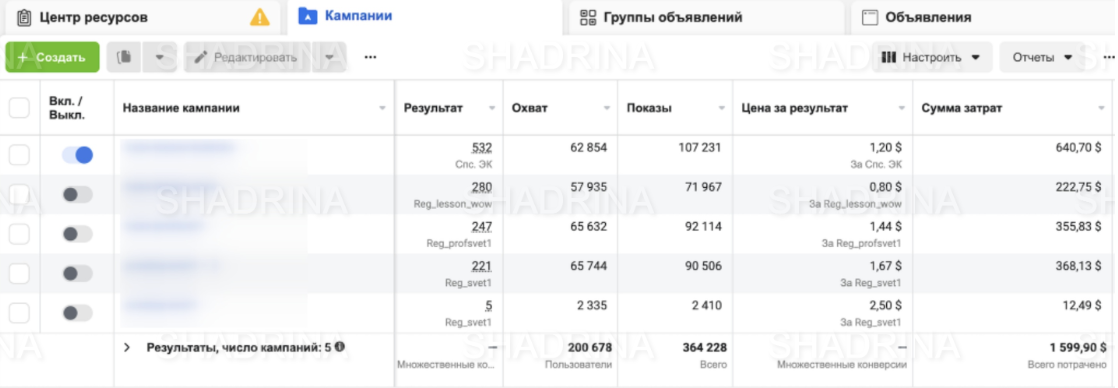Image resolution: width=1118 pixels, height=388 pixels.
Task: Open the Отчеты dropdown
Action: pyautogui.click(x=1043, y=57)
